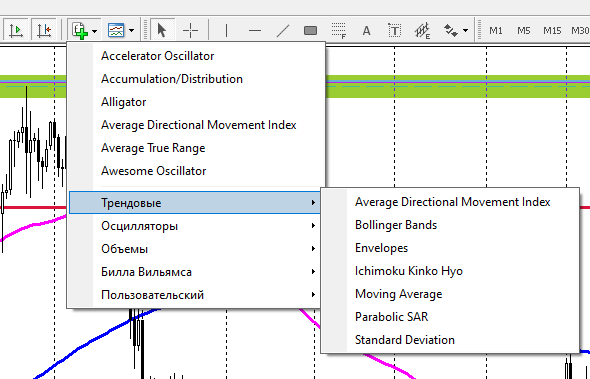Select Moving Average from submenu
Image resolution: width=590 pixels, height=379 pixels.
pos(450,294)
